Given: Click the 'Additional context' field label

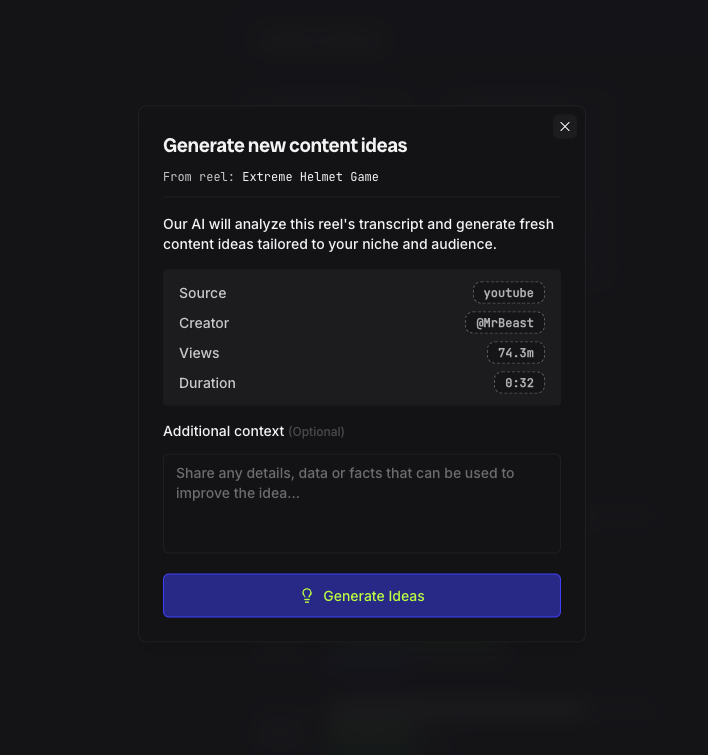Looking at the screenshot, I should pyautogui.click(x=223, y=431).
